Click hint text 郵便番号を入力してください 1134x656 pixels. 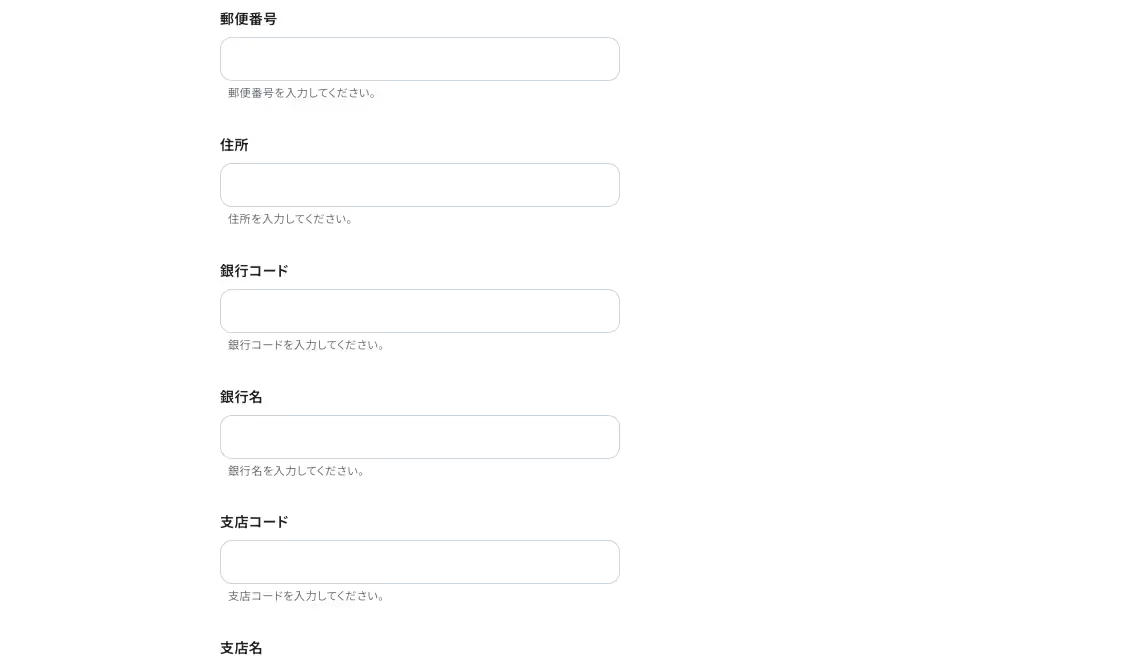tap(302, 93)
